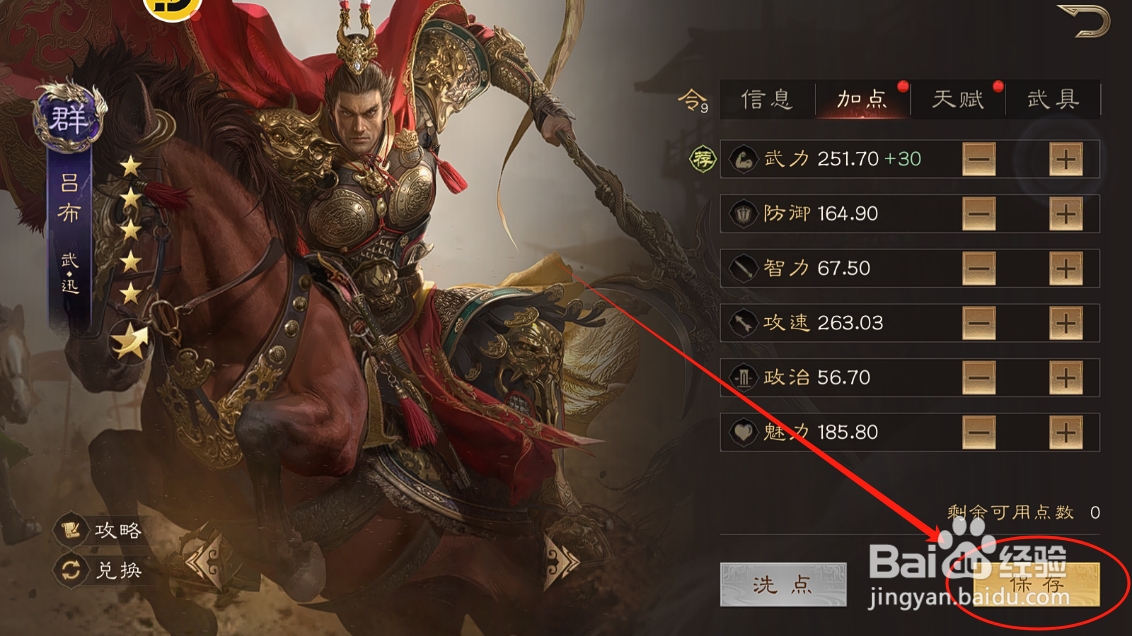The image size is (1132, 636).
Task: Add a point to 攻速
Action: pyautogui.click(x=1066, y=323)
